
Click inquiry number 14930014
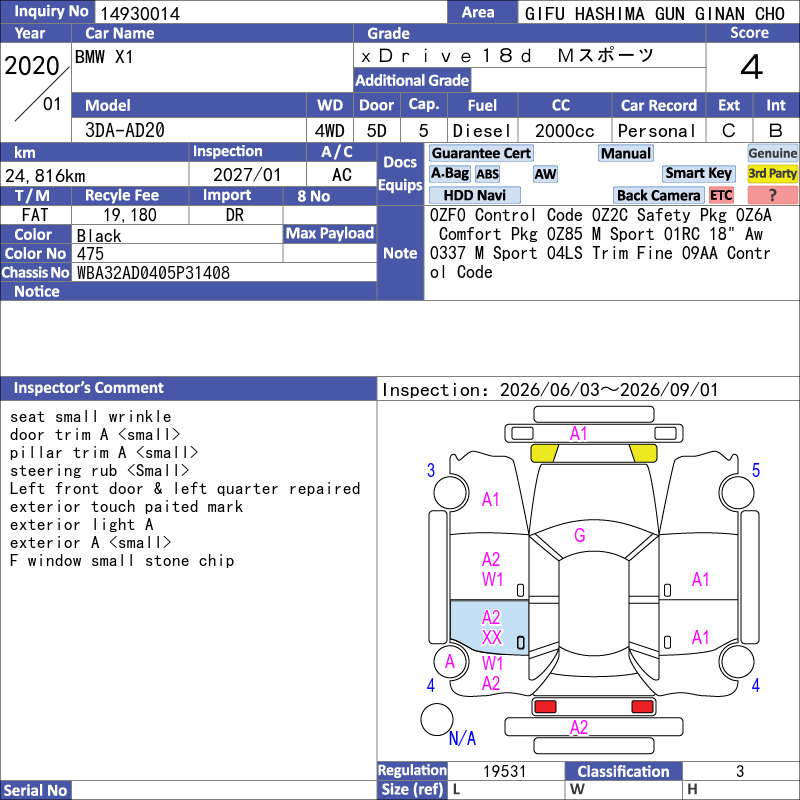[140, 14]
